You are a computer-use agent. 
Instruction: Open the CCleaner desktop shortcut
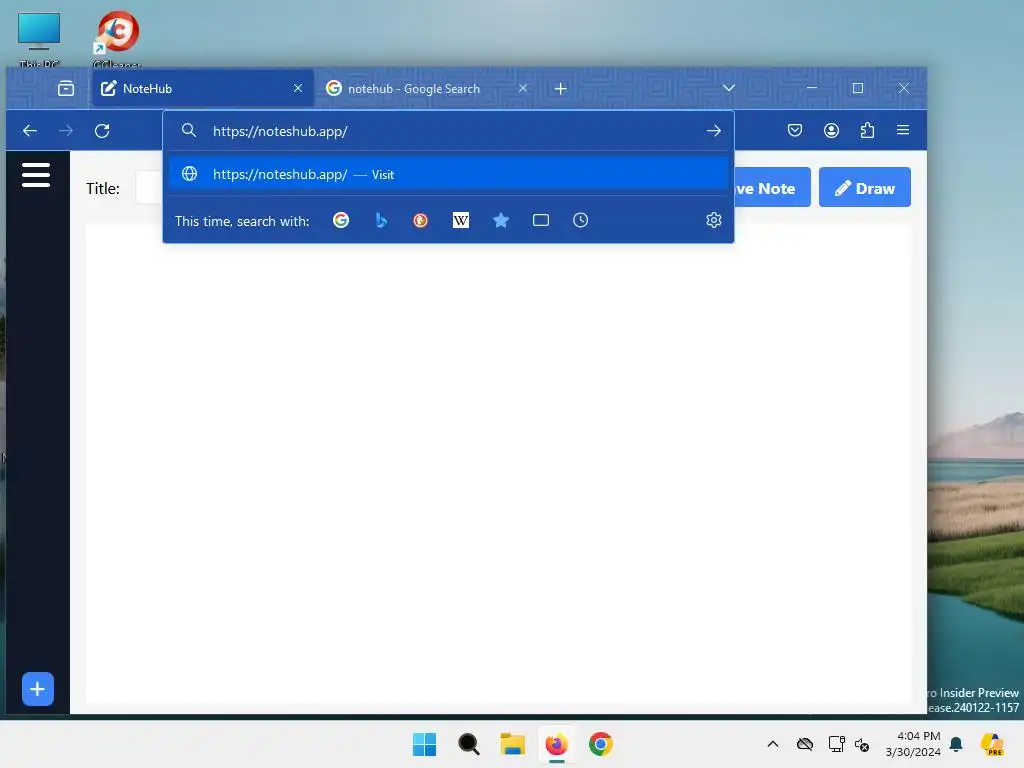pos(118,39)
